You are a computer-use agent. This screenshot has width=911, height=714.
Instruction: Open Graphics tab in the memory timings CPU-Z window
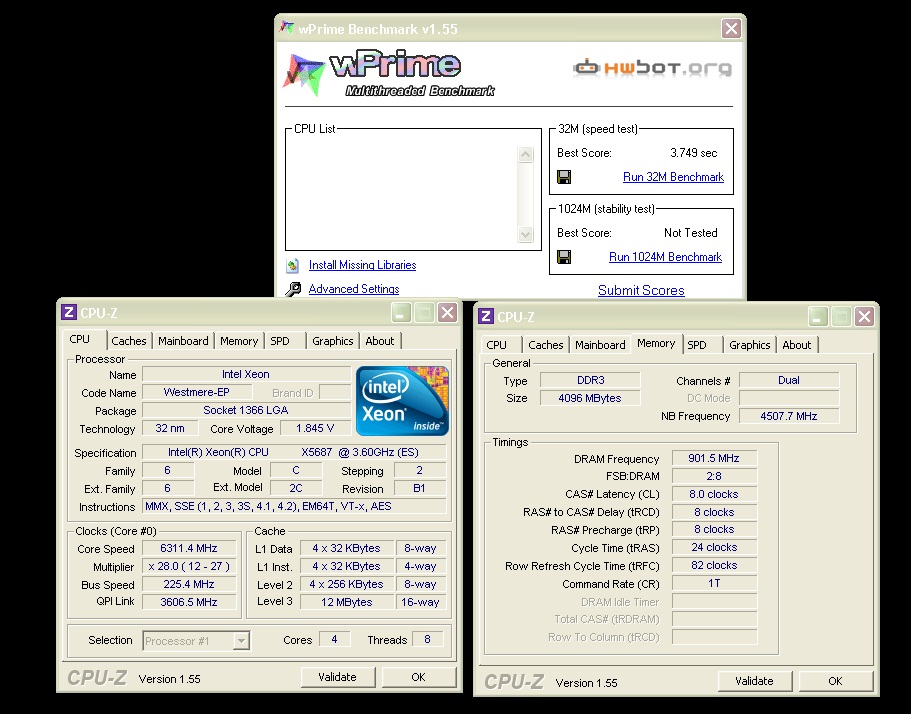[750, 345]
